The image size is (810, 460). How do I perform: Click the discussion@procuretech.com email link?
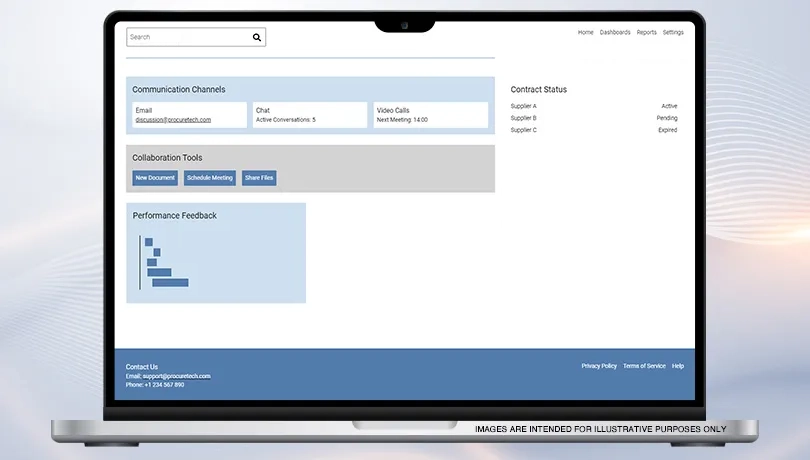173,120
